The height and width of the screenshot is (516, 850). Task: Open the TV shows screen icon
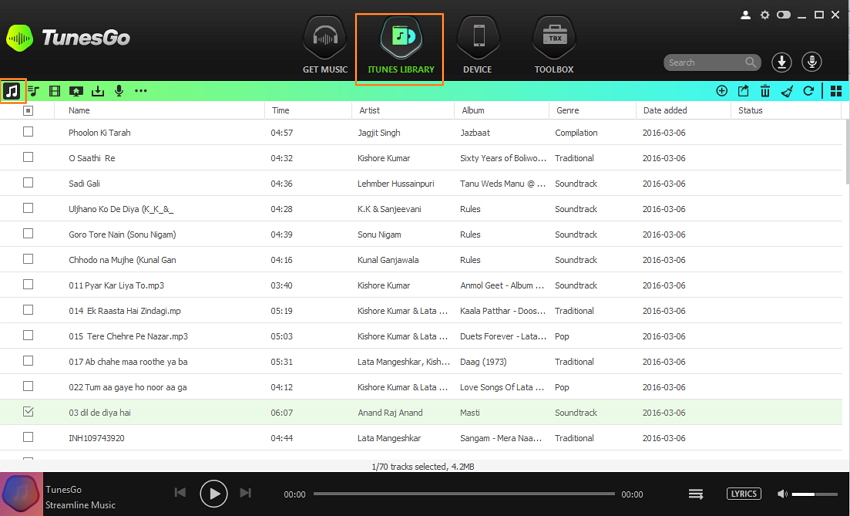pyautogui.click(x=76, y=91)
